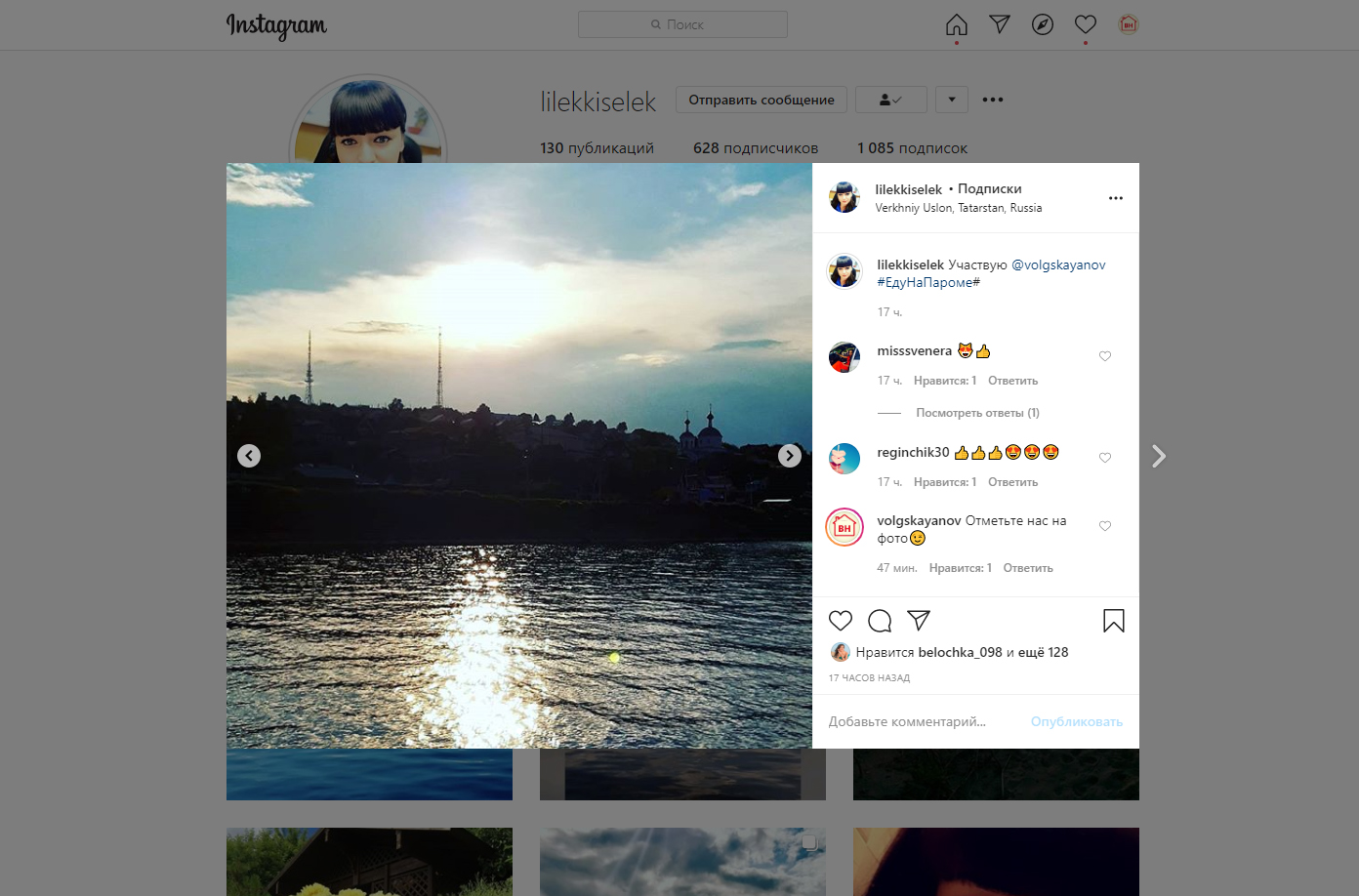Click Подписки in post header
Viewport: 1359px width, 896px height.
(x=990, y=188)
